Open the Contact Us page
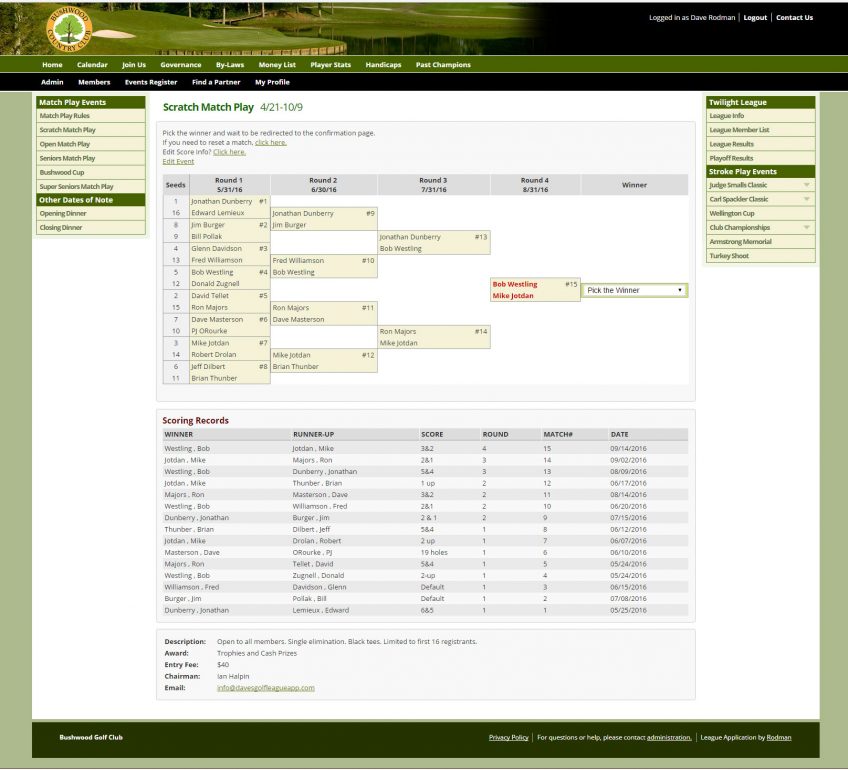This screenshot has width=848, height=770. 795,17
